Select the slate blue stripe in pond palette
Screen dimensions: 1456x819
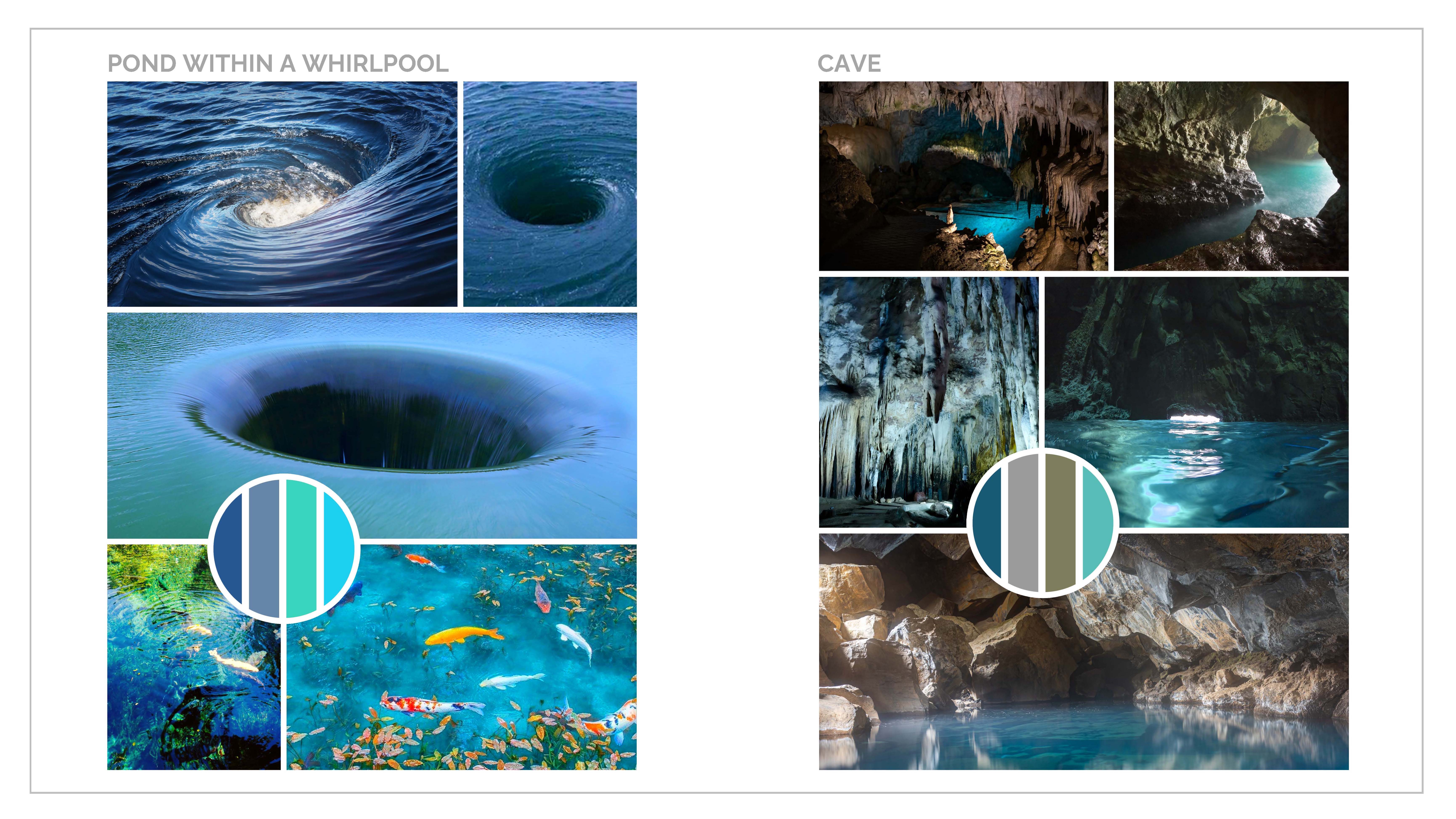264,548
